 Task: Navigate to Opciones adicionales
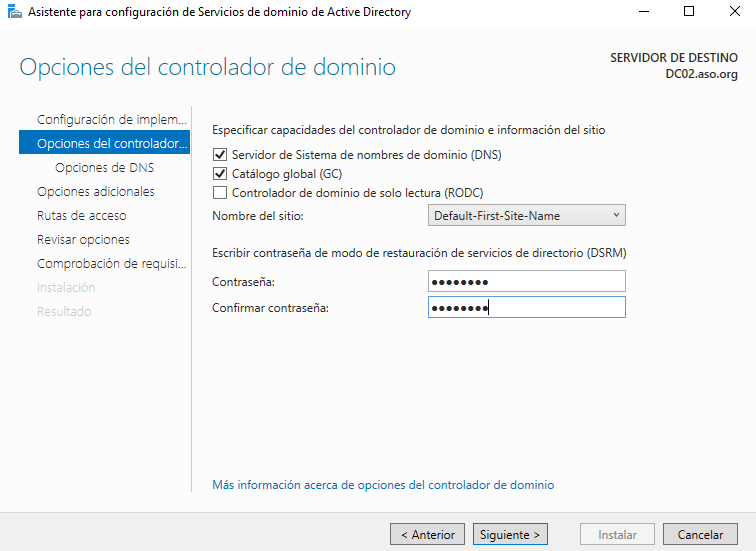point(96,192)
